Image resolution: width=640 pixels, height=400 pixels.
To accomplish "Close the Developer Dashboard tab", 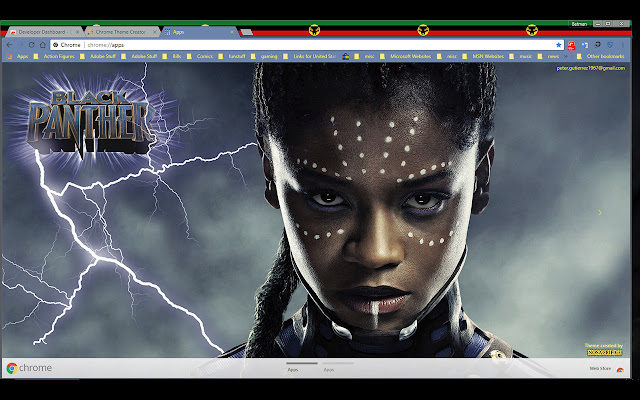I will pos(78,32).
